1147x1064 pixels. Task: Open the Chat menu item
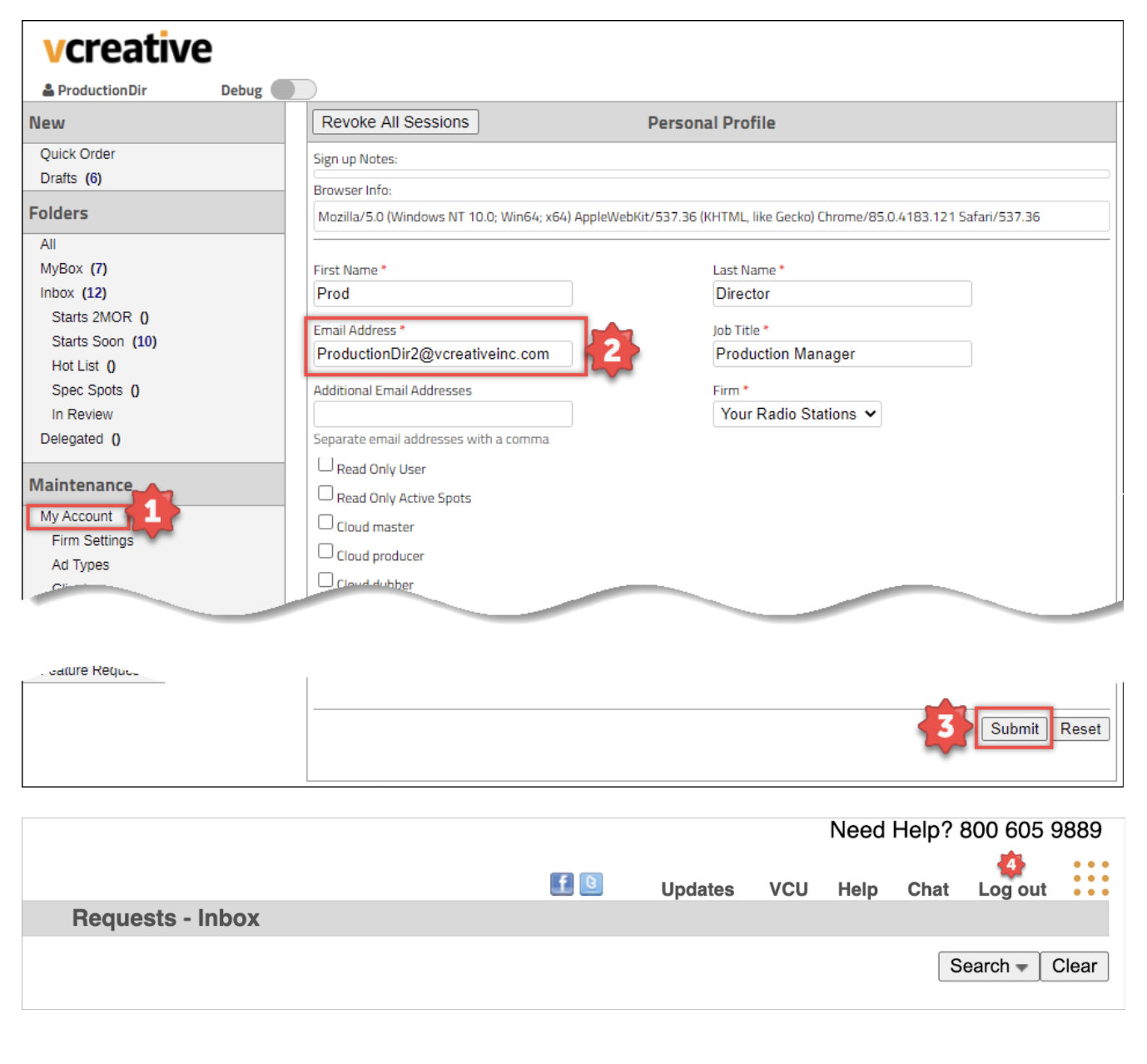pyautogui.click(x=928, y=889)
